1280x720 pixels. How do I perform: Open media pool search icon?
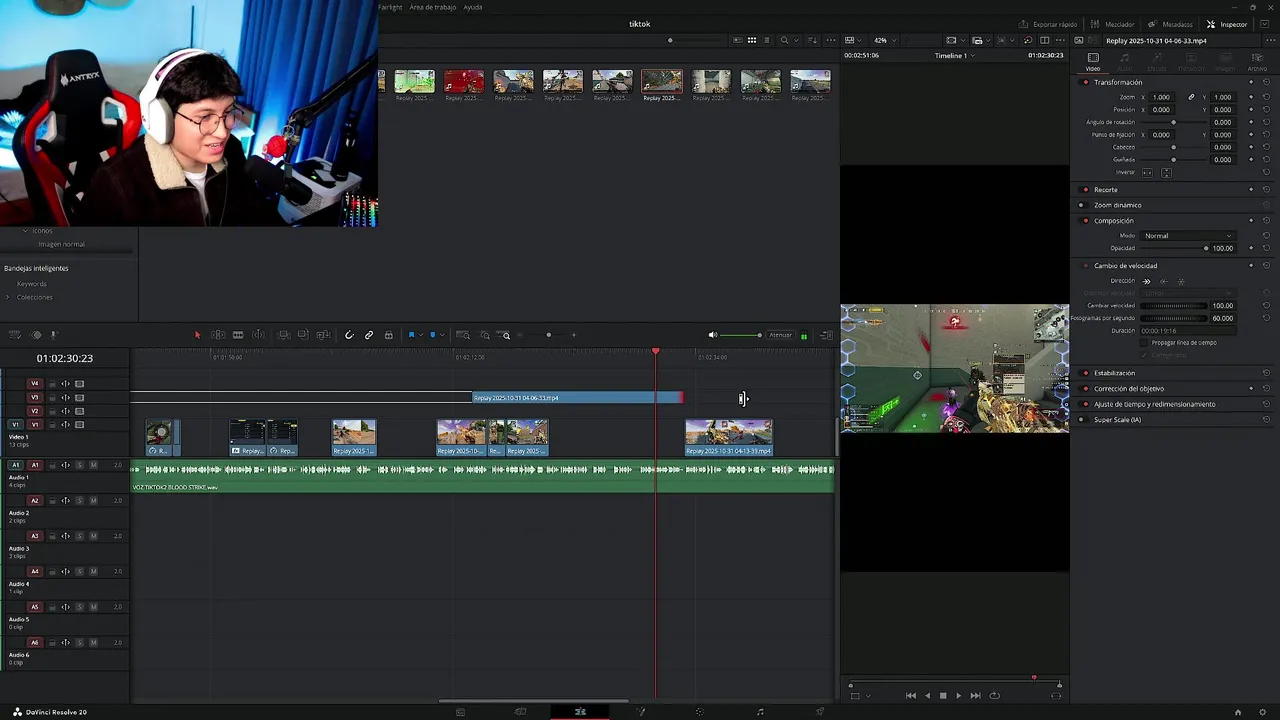tap(785, 40)
